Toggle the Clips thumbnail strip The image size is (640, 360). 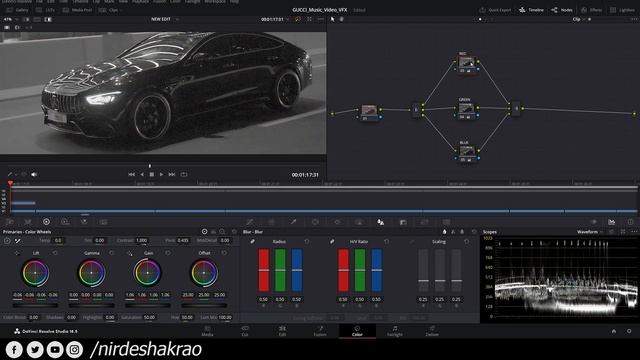pyautogui.click(x=109, y=10)
